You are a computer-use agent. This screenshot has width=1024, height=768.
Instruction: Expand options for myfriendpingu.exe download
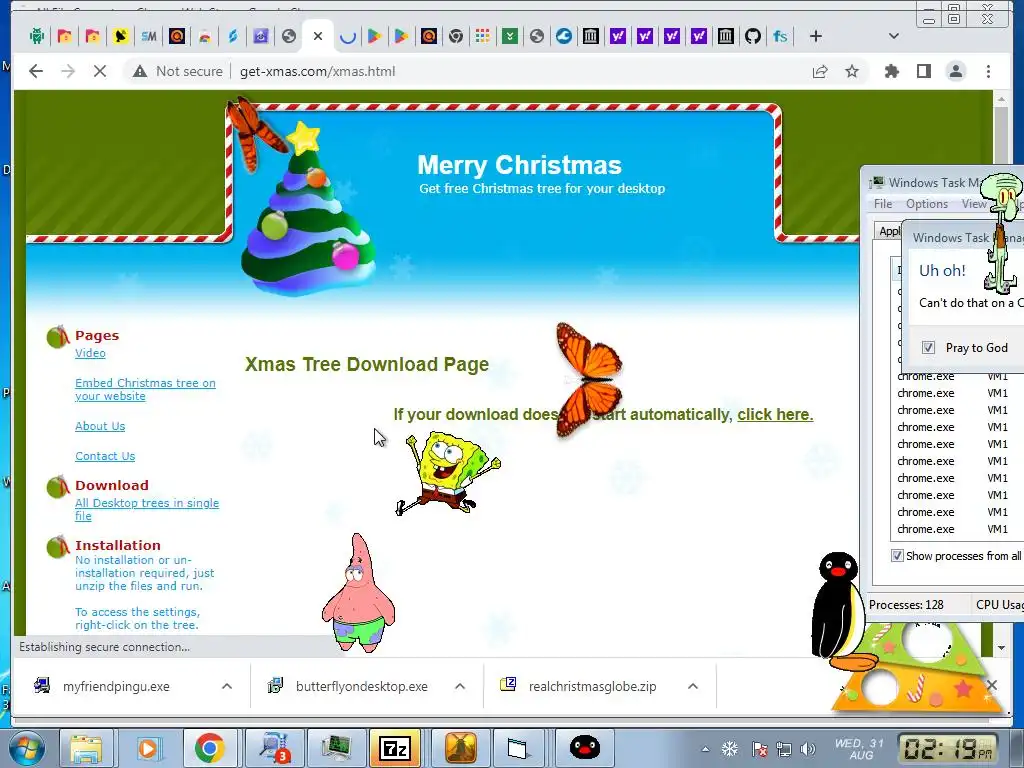coord(227,686)
